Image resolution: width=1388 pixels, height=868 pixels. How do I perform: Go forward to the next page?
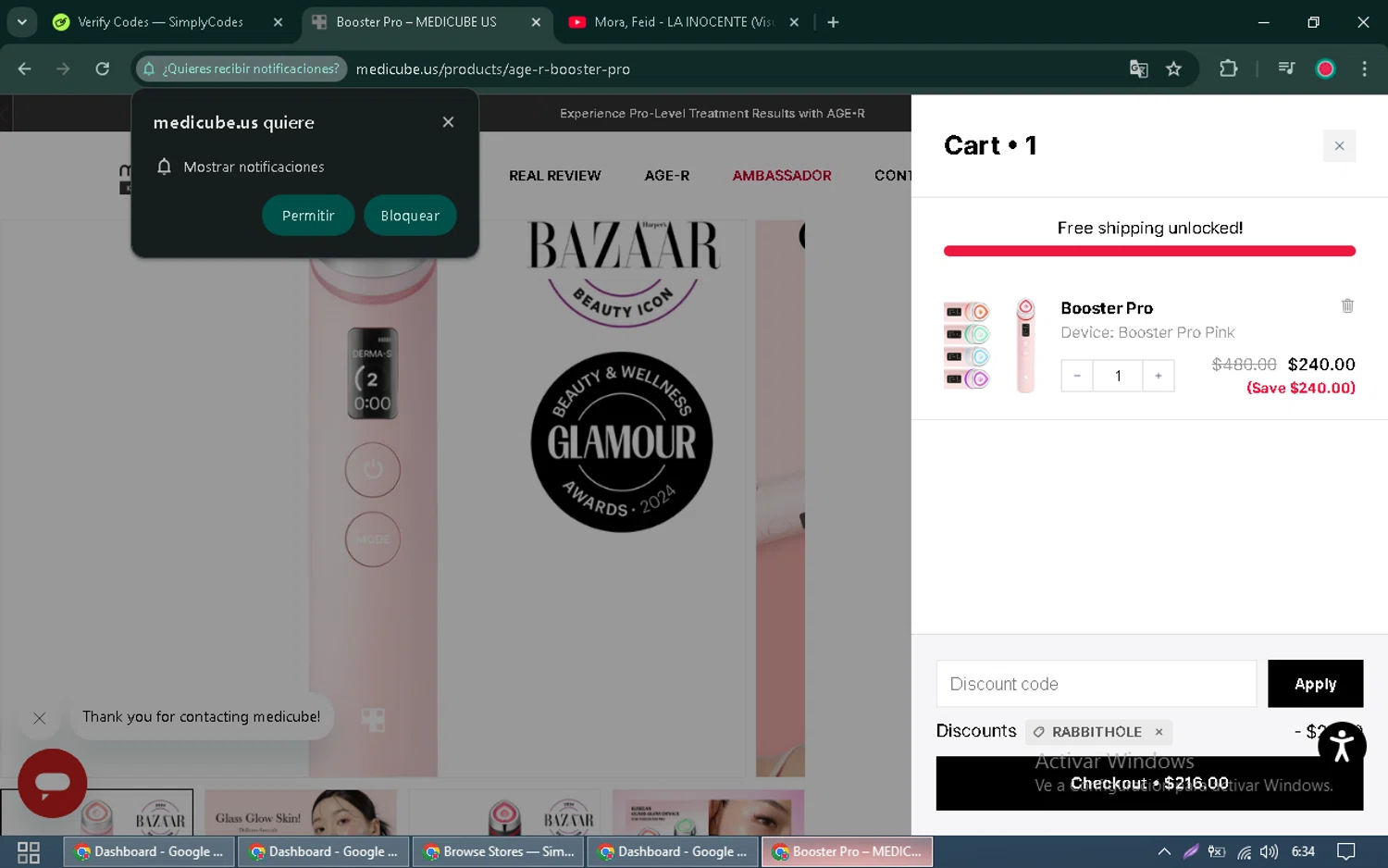click(63, 68)
